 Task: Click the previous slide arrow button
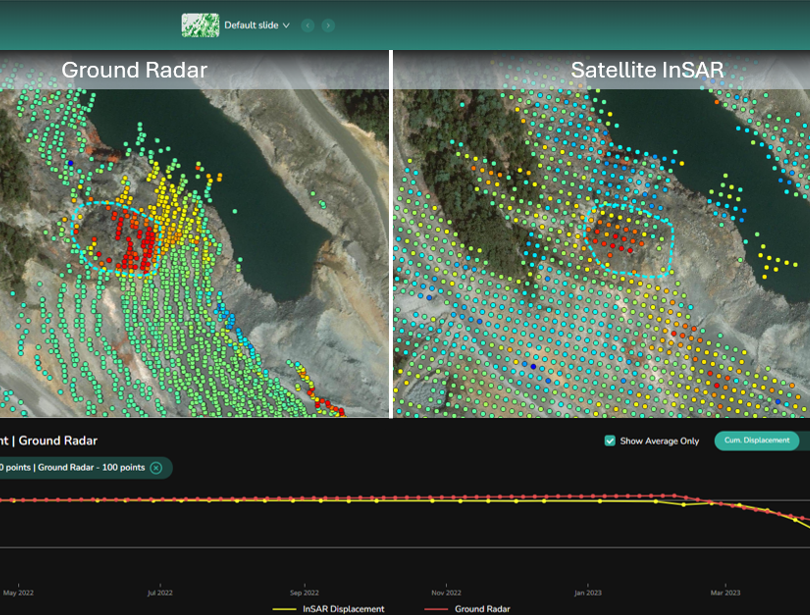coord(308,25)
